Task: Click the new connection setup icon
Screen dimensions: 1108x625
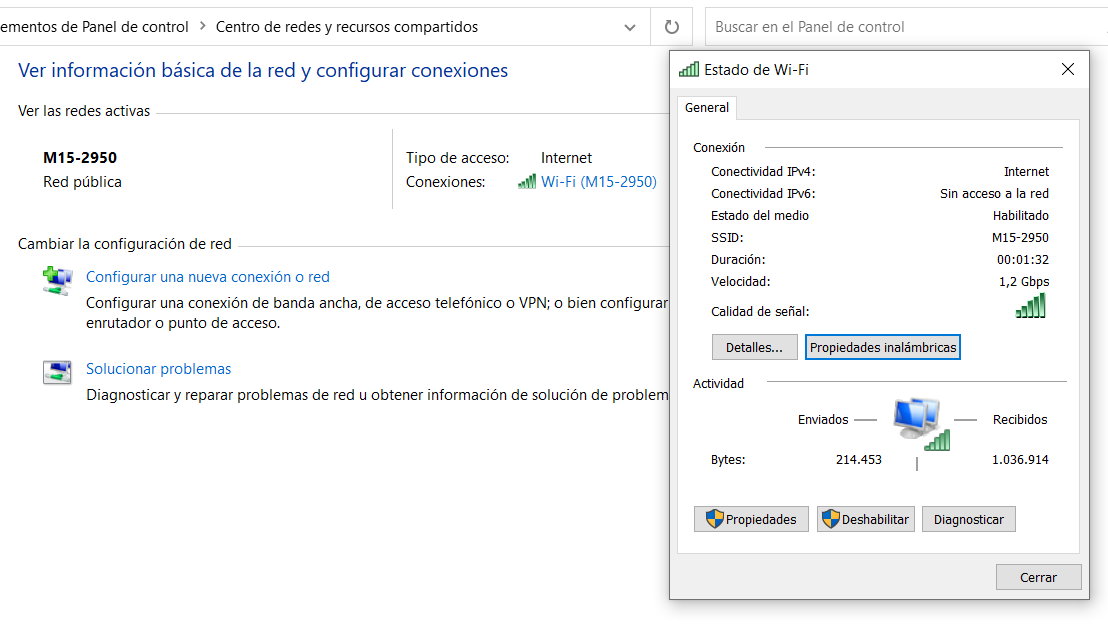Action: 57,280
